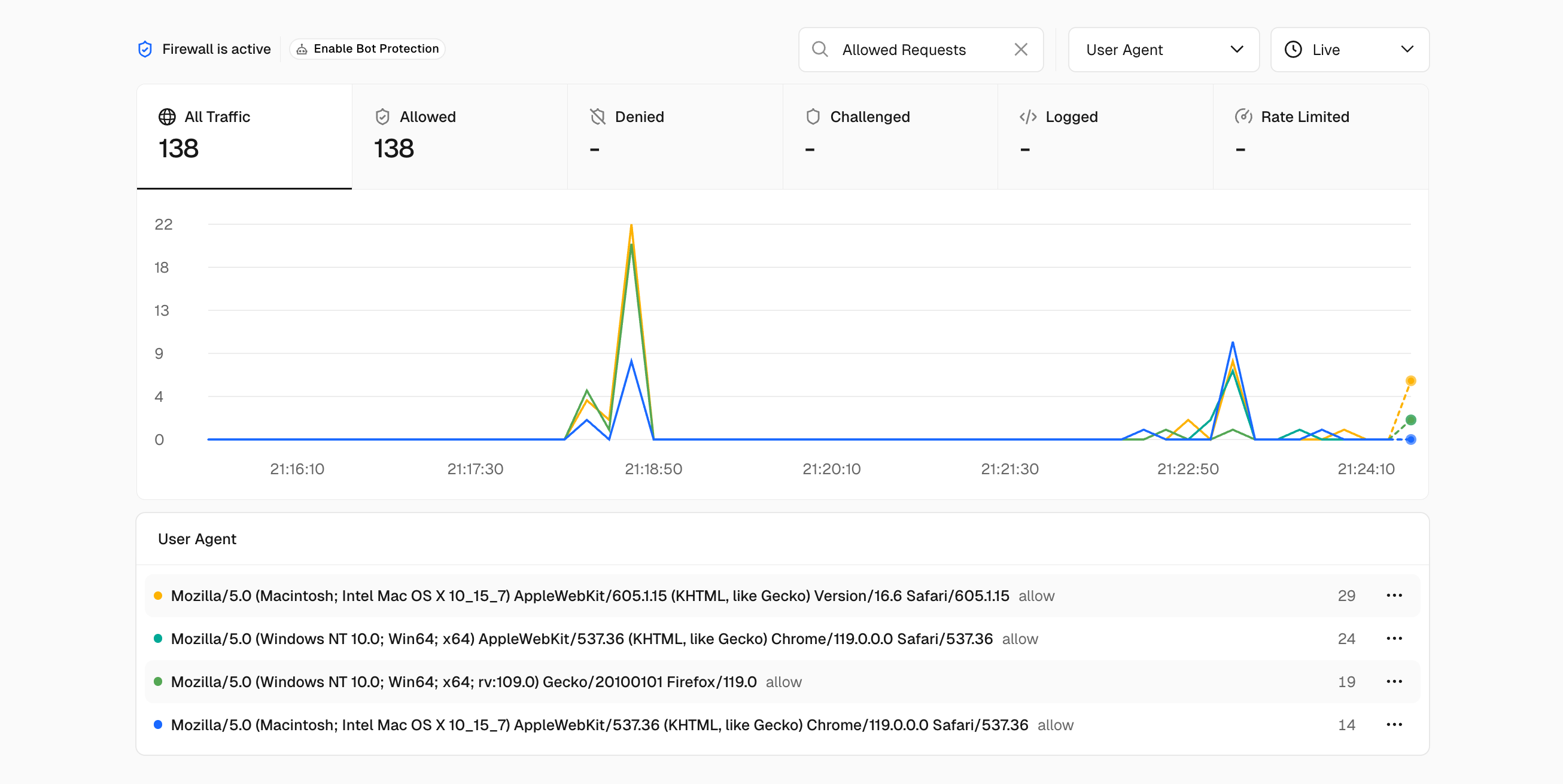Click the allow label on the Safari row
Image resolution: width=1563 pixels, height=784 pixels.
[1036, 596]
